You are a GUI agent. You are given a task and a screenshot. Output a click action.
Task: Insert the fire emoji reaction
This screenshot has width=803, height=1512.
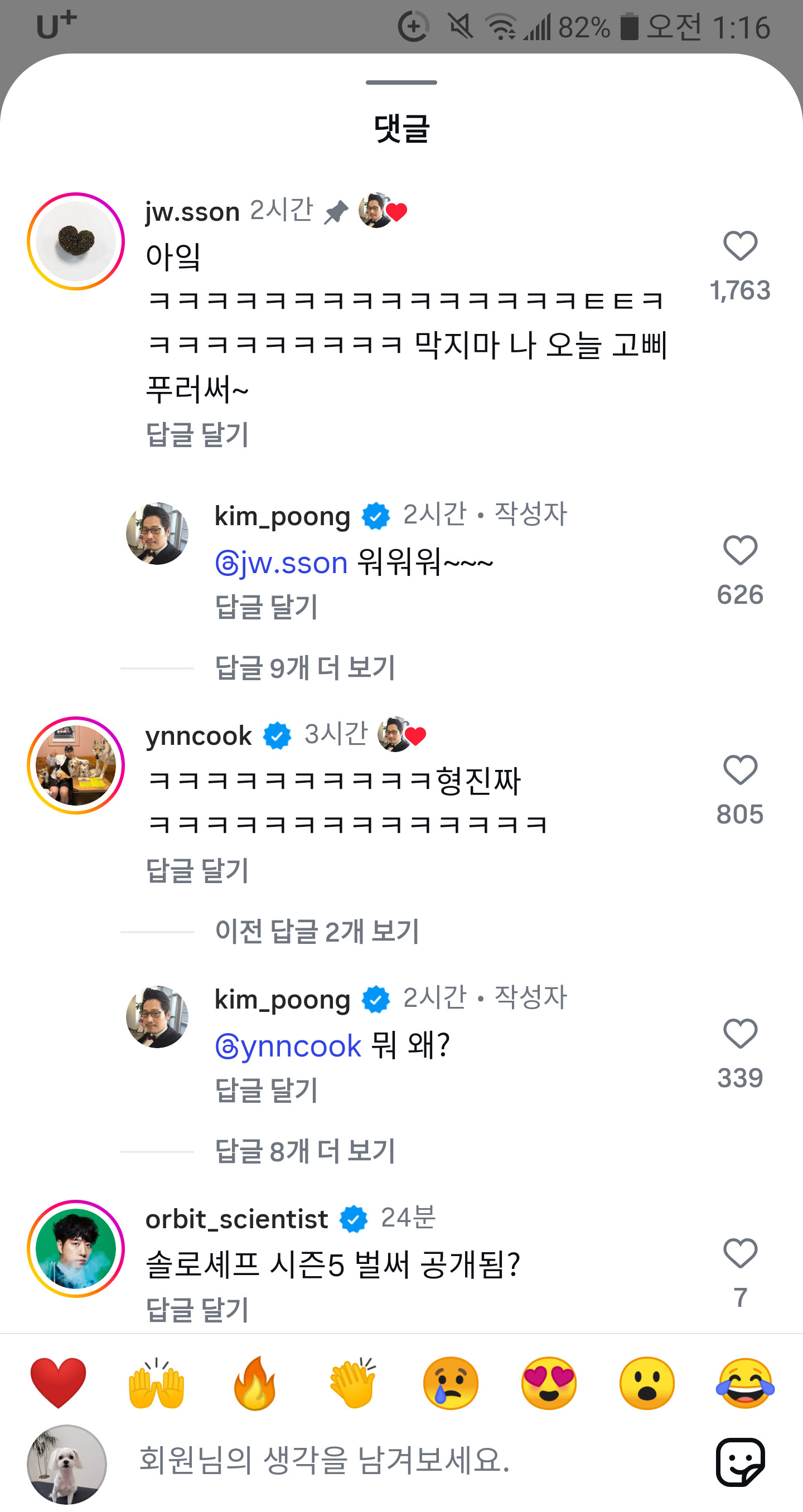click(255, 1382)
